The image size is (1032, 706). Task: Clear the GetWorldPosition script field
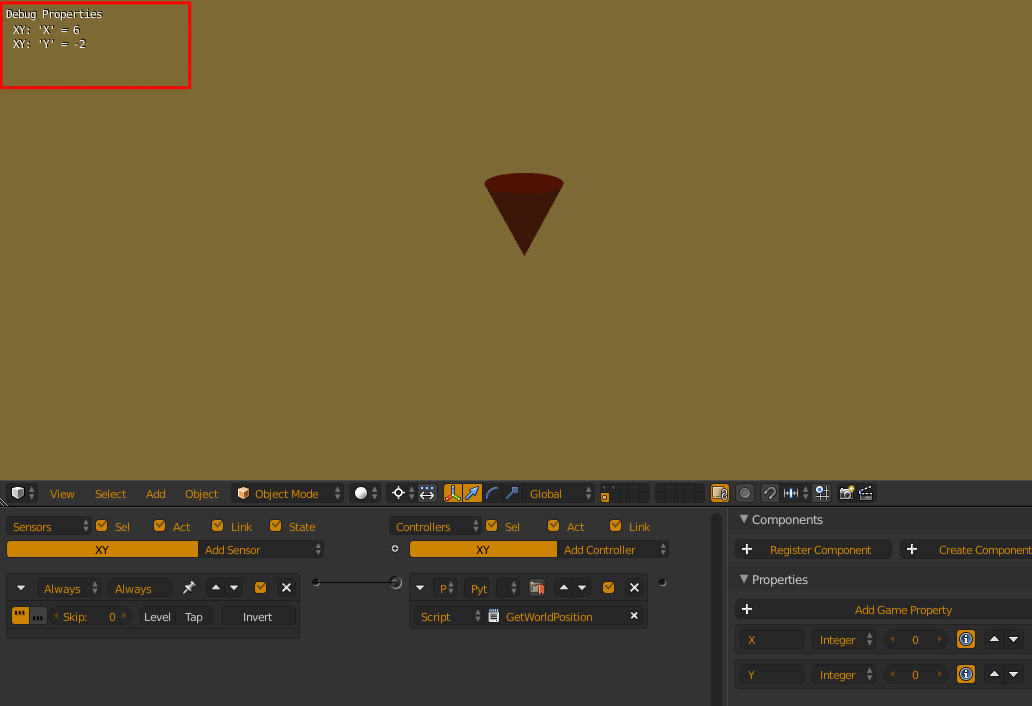click(634, 616)
